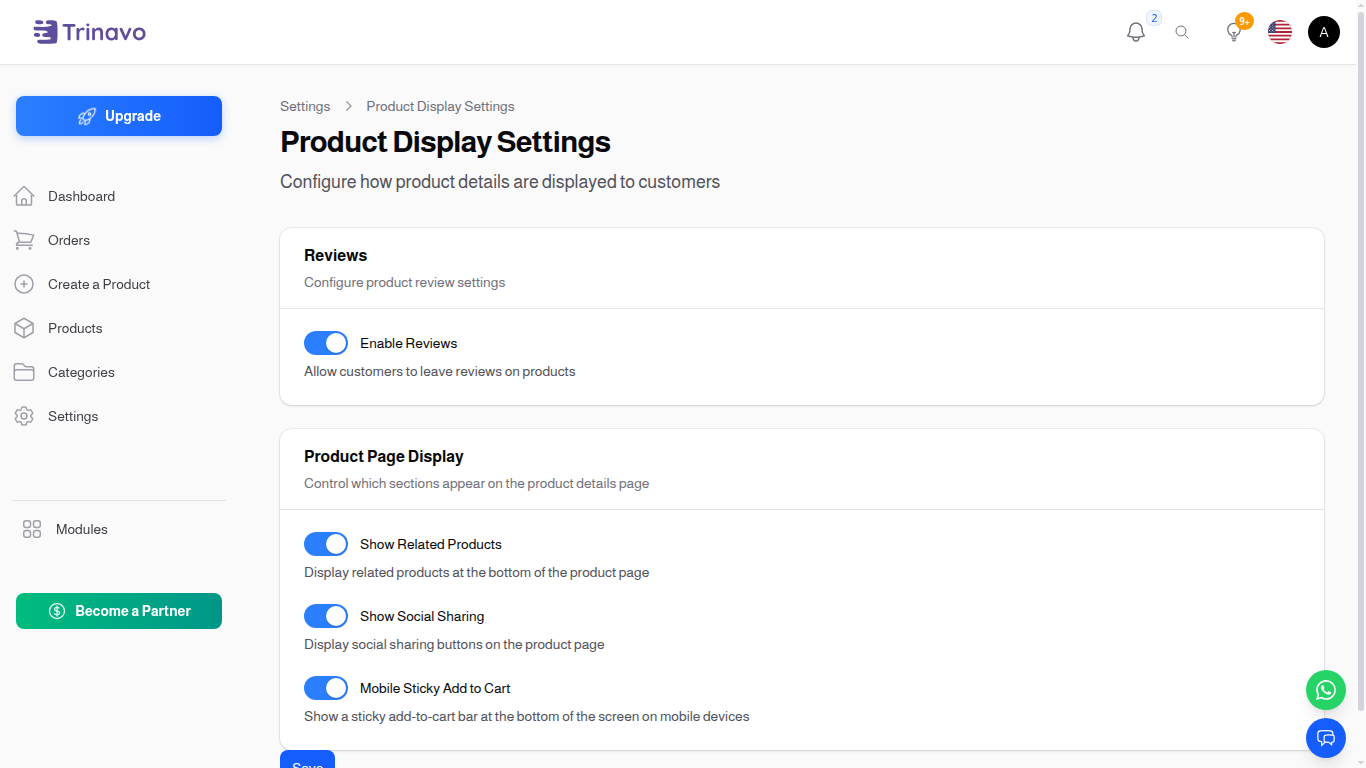1366x768 pixels.
Task: Disable the Enable Reviews toggle
Action: (326, 343)
